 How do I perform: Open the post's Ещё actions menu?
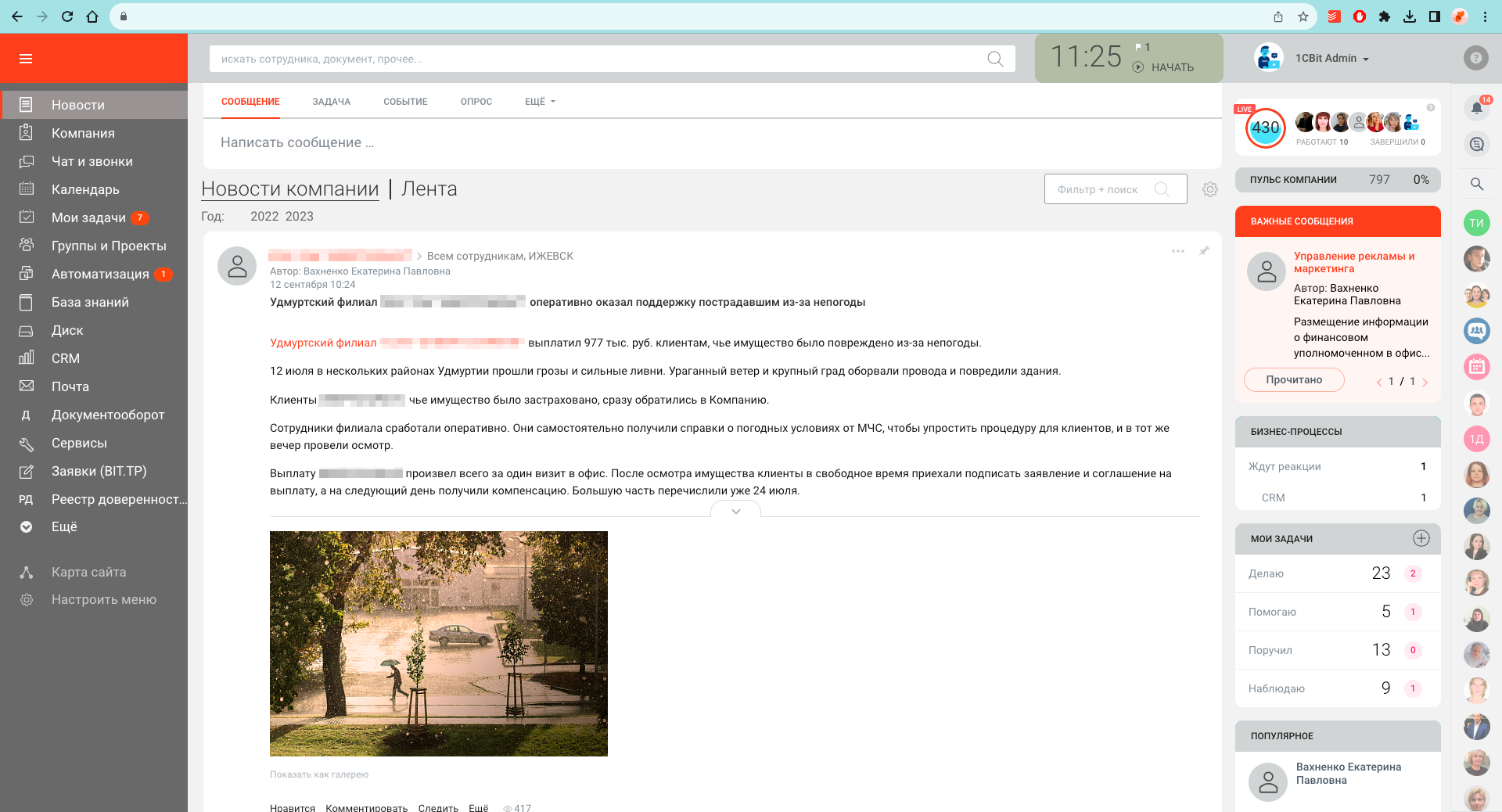point(478,807)
